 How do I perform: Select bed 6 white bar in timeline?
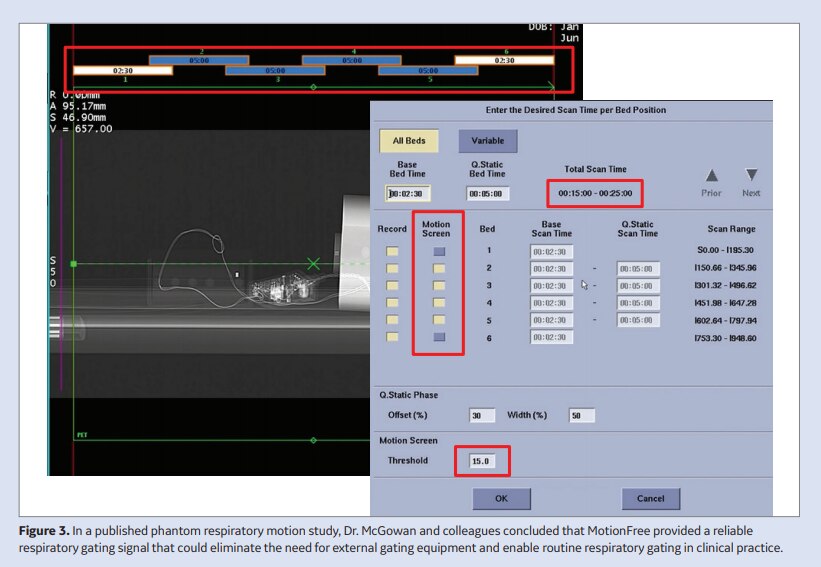(x=505, y=60)
